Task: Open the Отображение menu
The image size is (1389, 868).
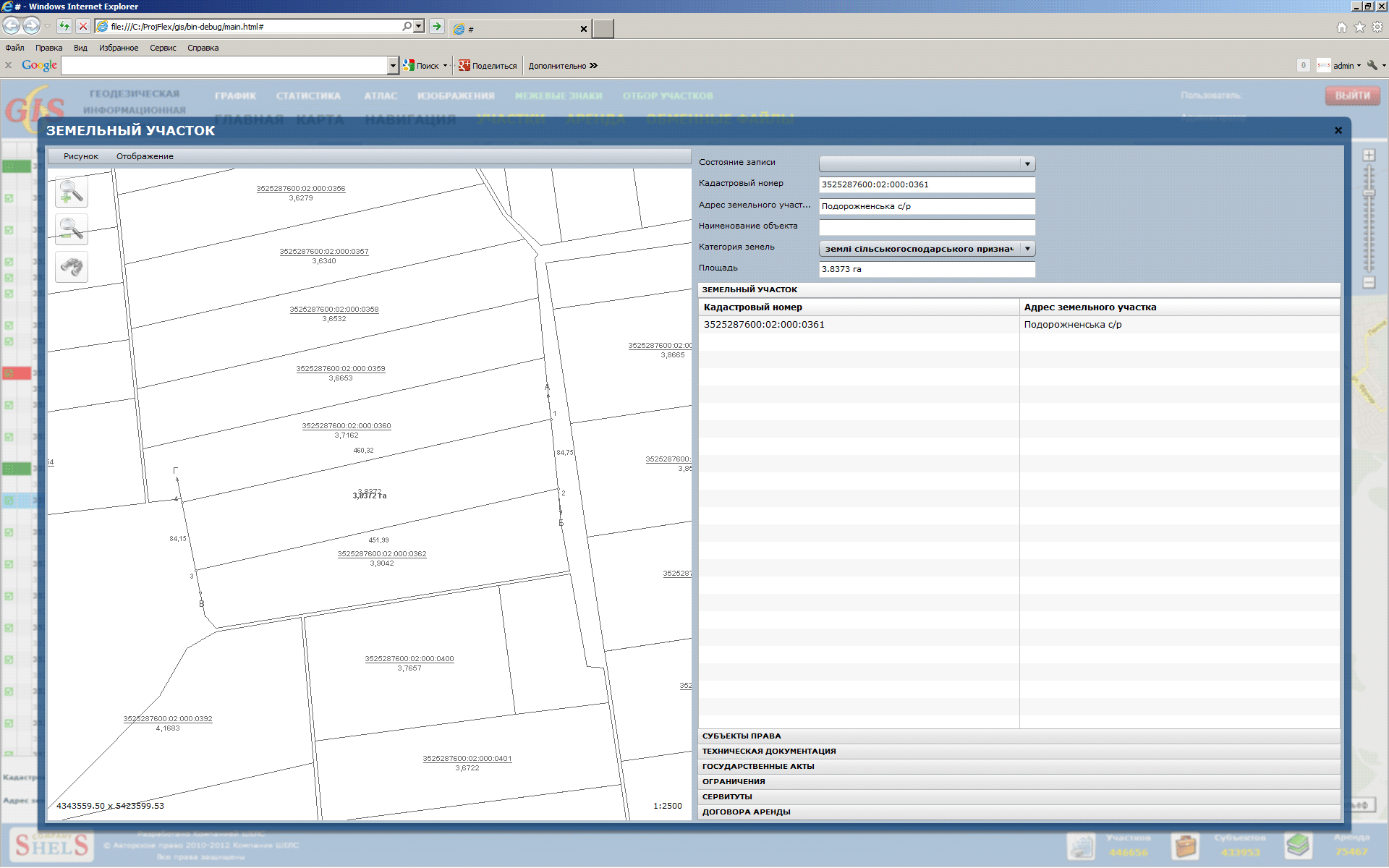Action: pyautogui.click(x=145, y=156)
